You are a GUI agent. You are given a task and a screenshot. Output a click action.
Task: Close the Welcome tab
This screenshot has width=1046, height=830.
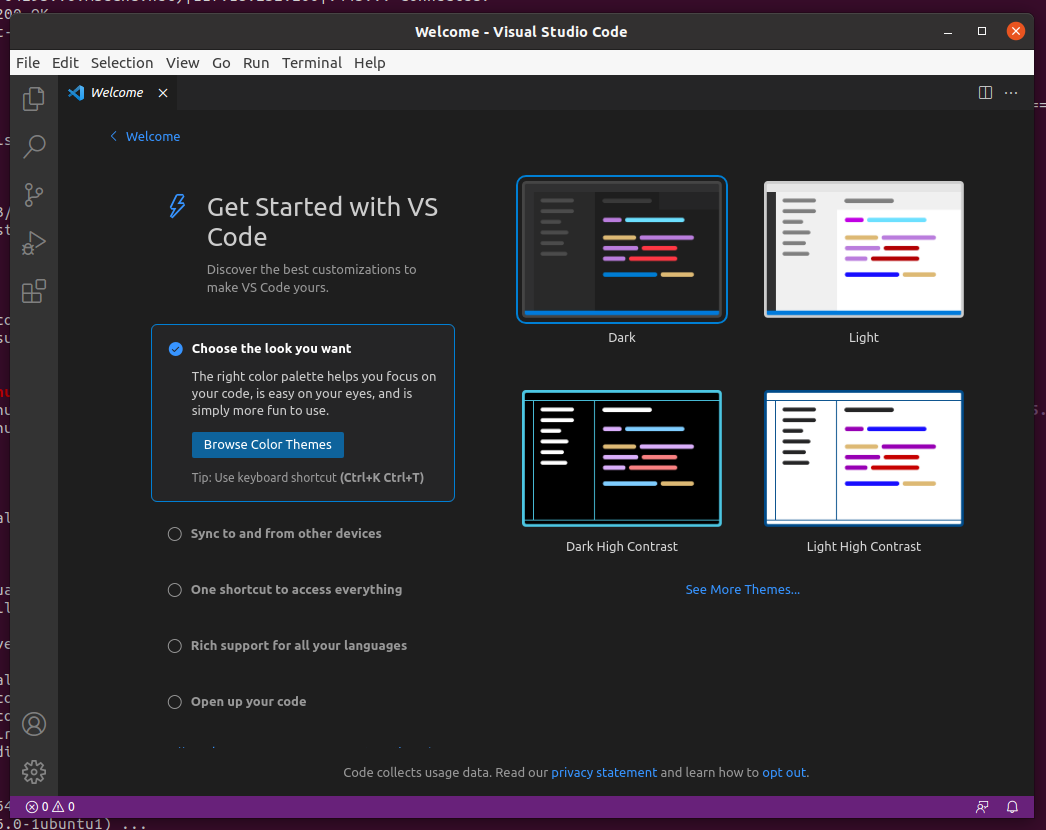[163, 93]
